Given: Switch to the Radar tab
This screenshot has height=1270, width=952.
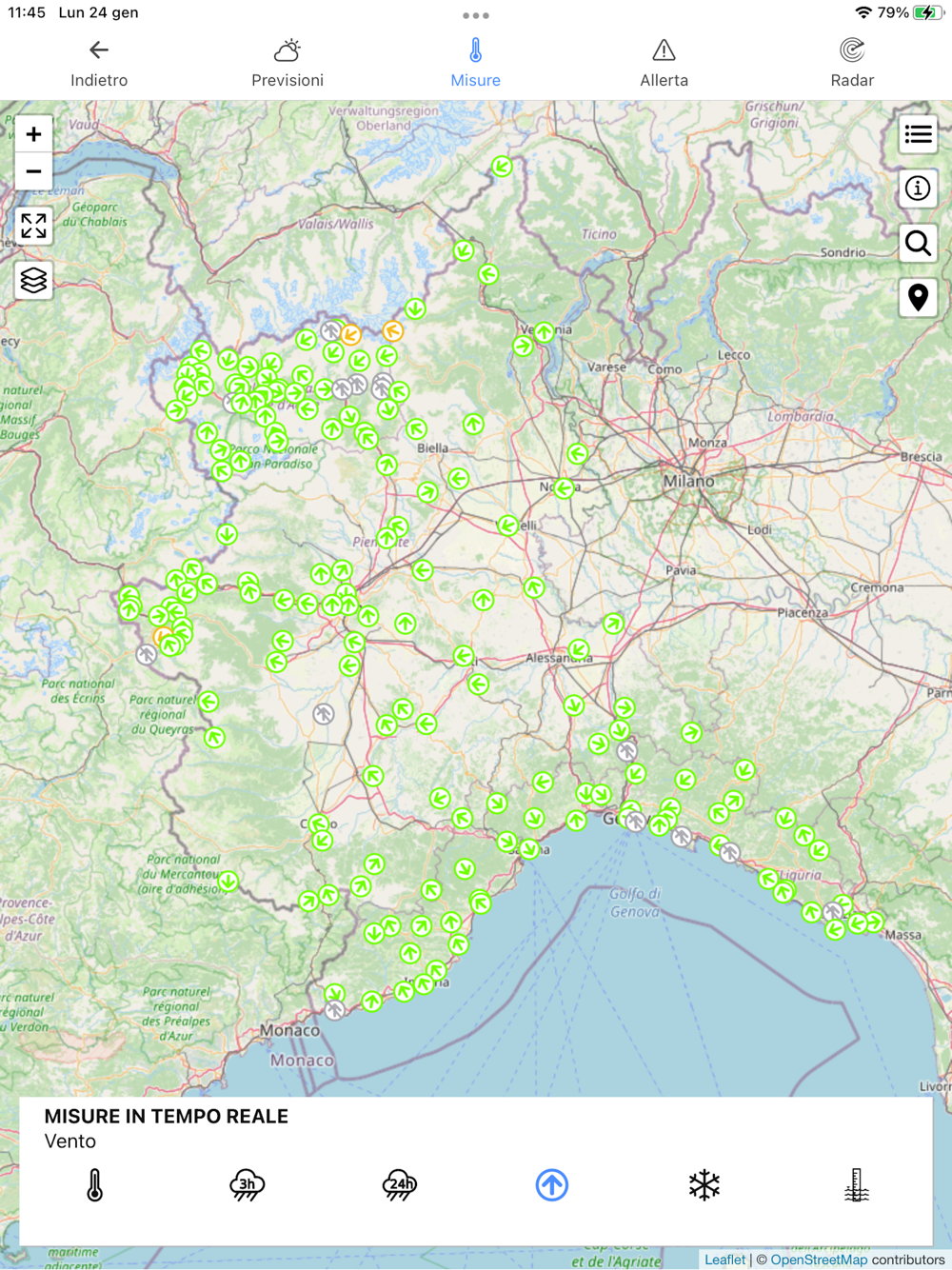Looking at the screenshot, I should (x=852, y=63).
